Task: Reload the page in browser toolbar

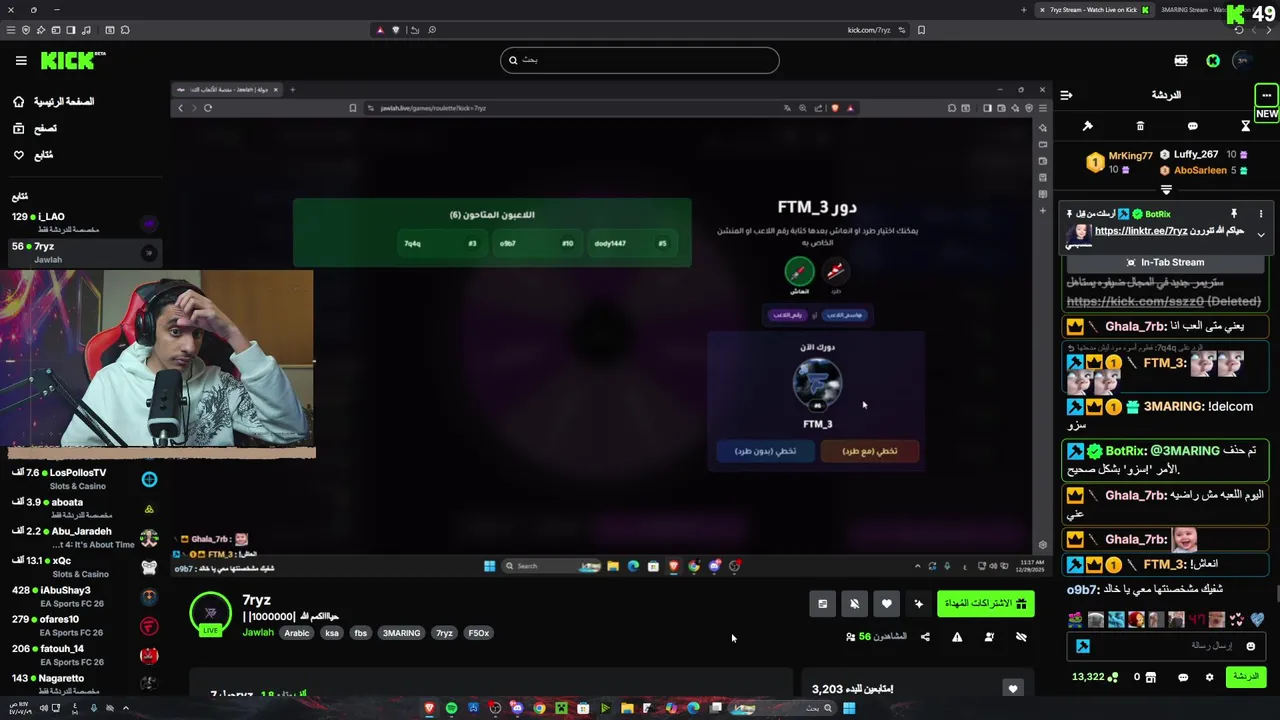Action: (1239, 30)
